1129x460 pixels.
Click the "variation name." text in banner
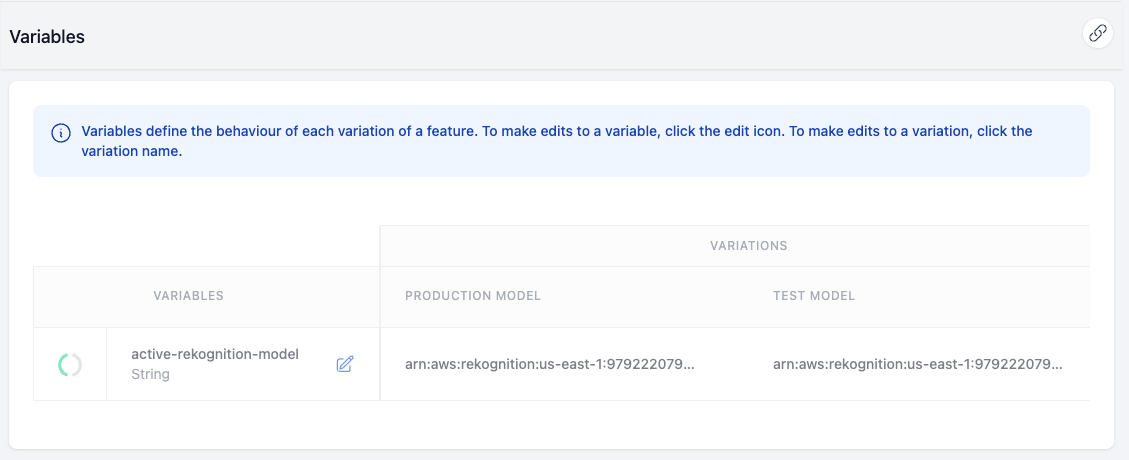pyautogui.click(x=131, y=153)
